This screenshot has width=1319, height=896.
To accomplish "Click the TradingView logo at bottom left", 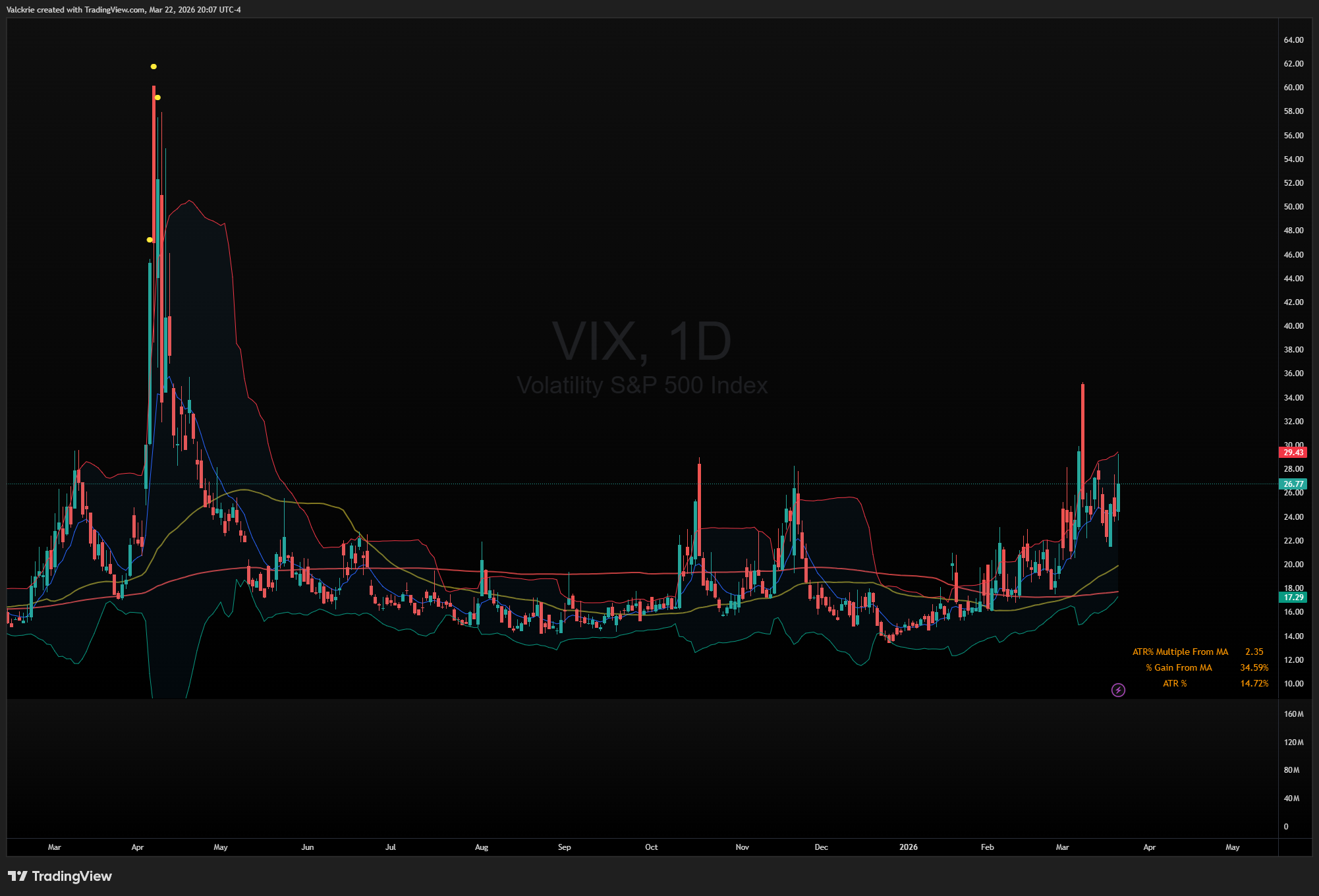I will (x=60, y=876).
